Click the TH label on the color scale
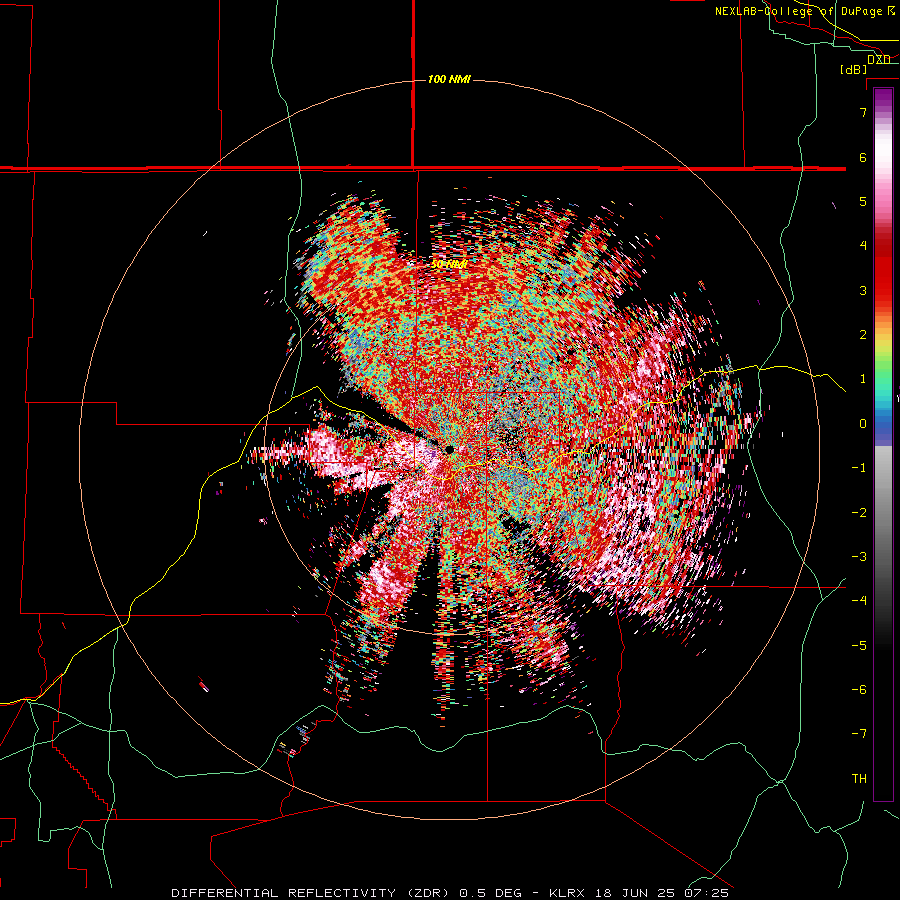The image size is (900, 900). (x=859, y=779)
